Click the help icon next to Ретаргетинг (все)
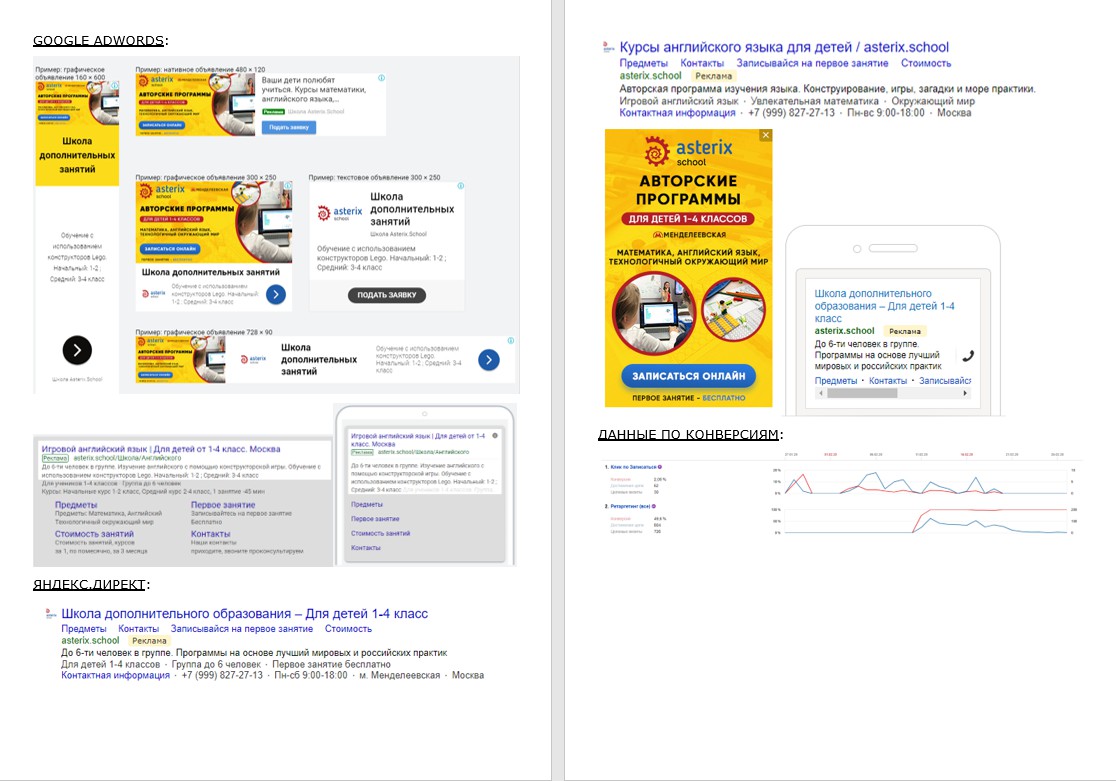The image size is (1116, 781). click(654, 506)
